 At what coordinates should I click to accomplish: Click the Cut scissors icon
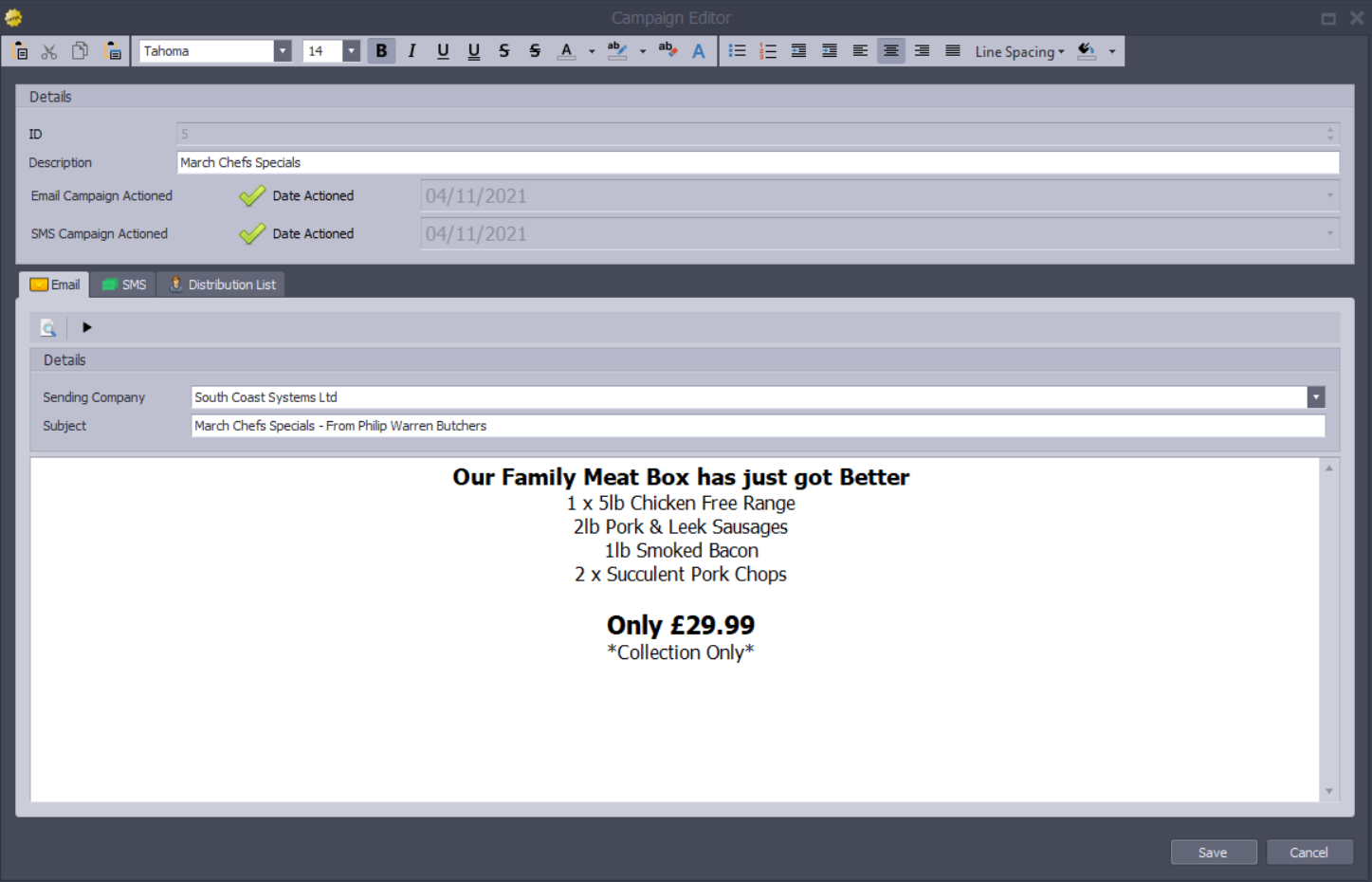click(49, 51)
